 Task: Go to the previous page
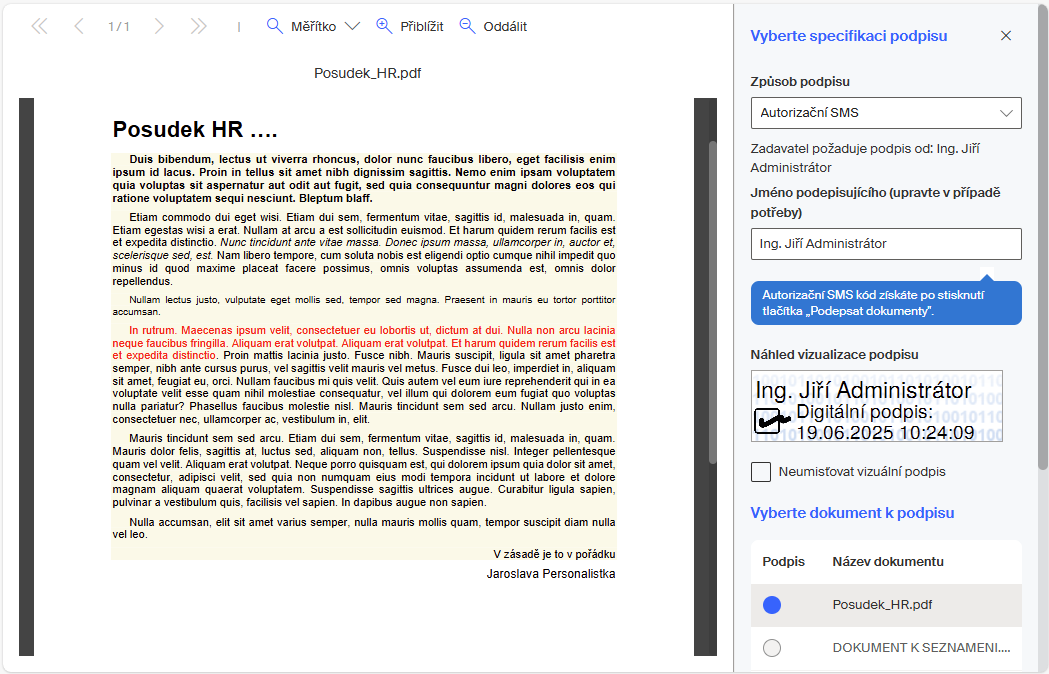coord(79,26)
